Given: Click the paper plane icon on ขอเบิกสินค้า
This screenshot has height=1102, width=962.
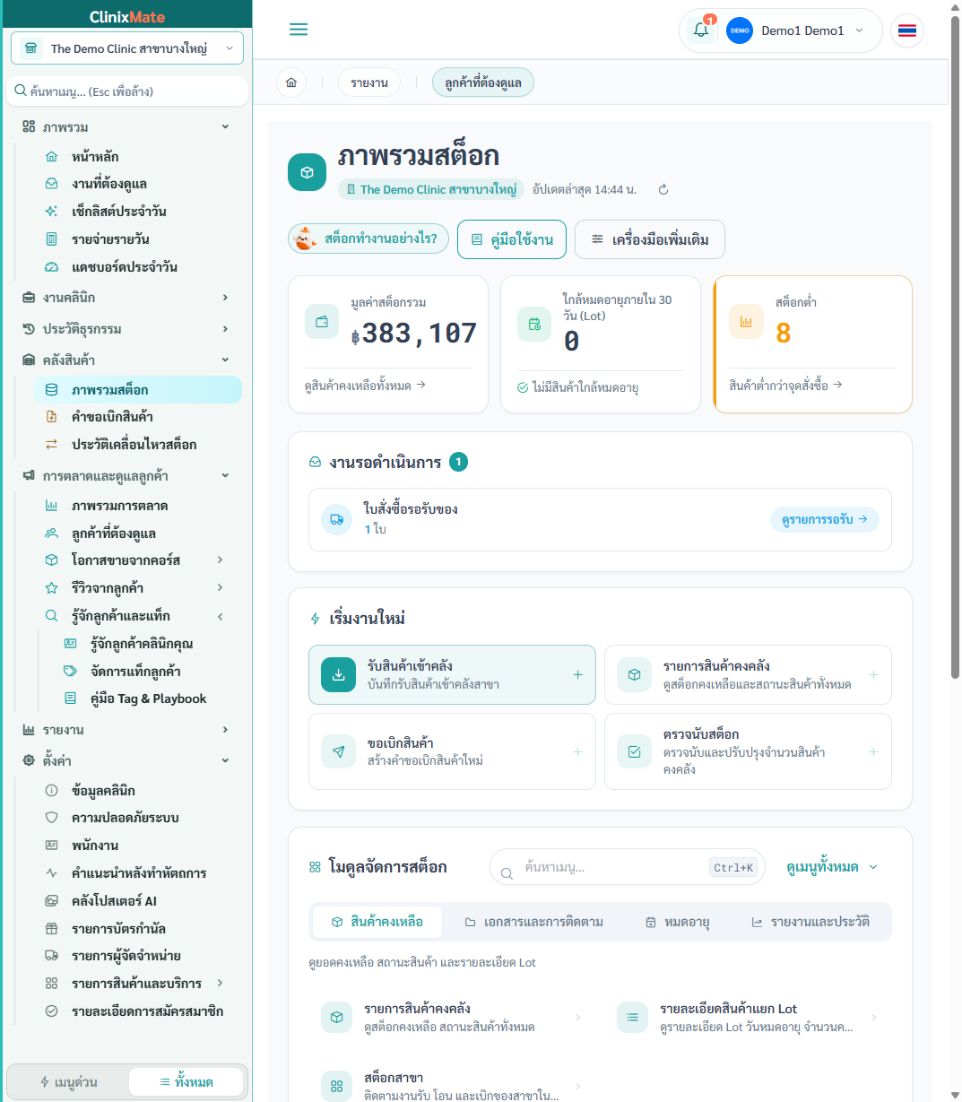Looking at the screenshot, I should (339, 752).
